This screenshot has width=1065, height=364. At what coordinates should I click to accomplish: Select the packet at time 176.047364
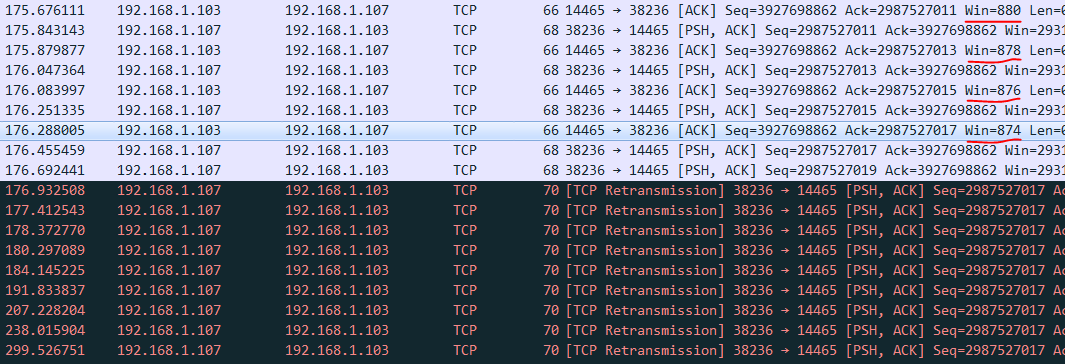click(532, 70)
